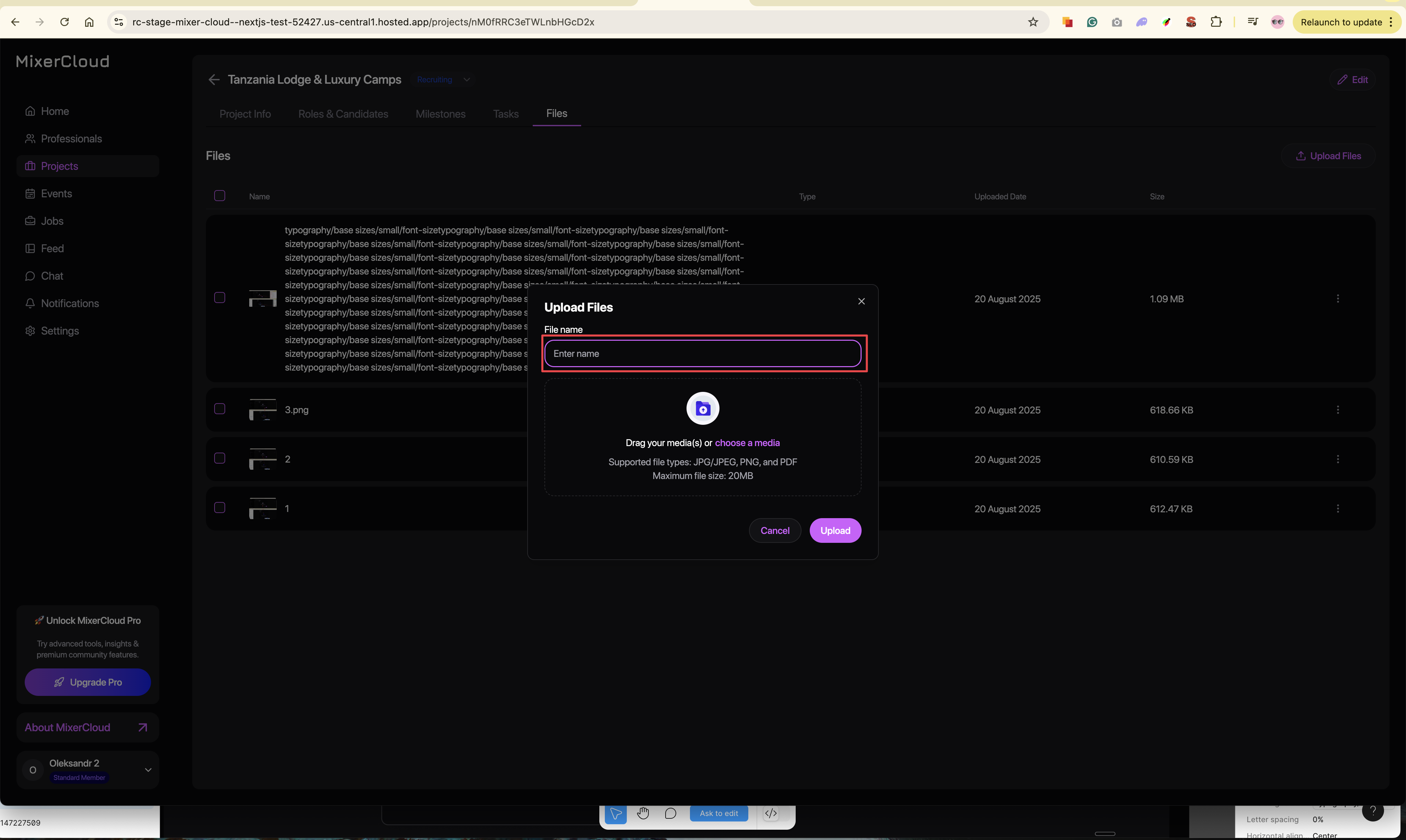Image resolution: width=1406 pixels, height=840 pixels.
Task: Open three-dot menu for 3.png row
Action: pyautogui.click(x=1337, y=410)
